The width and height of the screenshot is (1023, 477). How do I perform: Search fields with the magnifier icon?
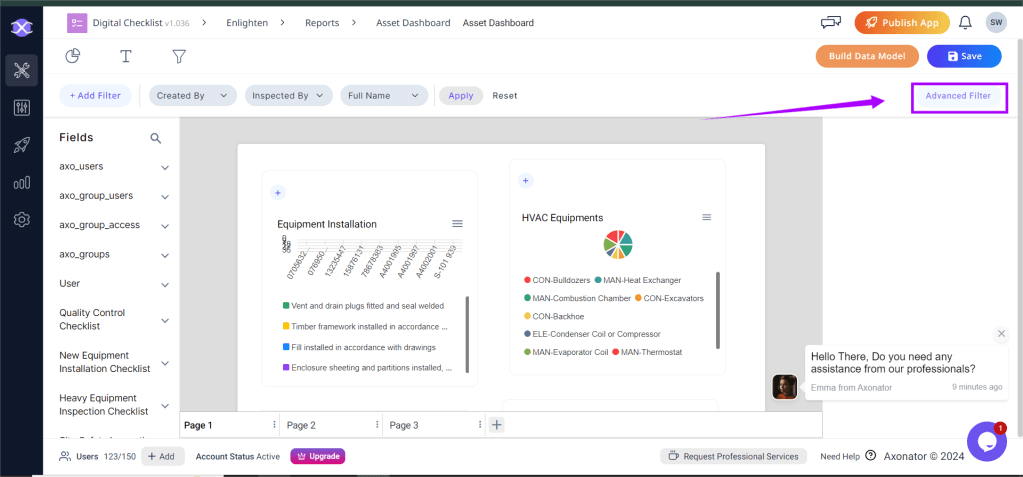click(156, 138)
